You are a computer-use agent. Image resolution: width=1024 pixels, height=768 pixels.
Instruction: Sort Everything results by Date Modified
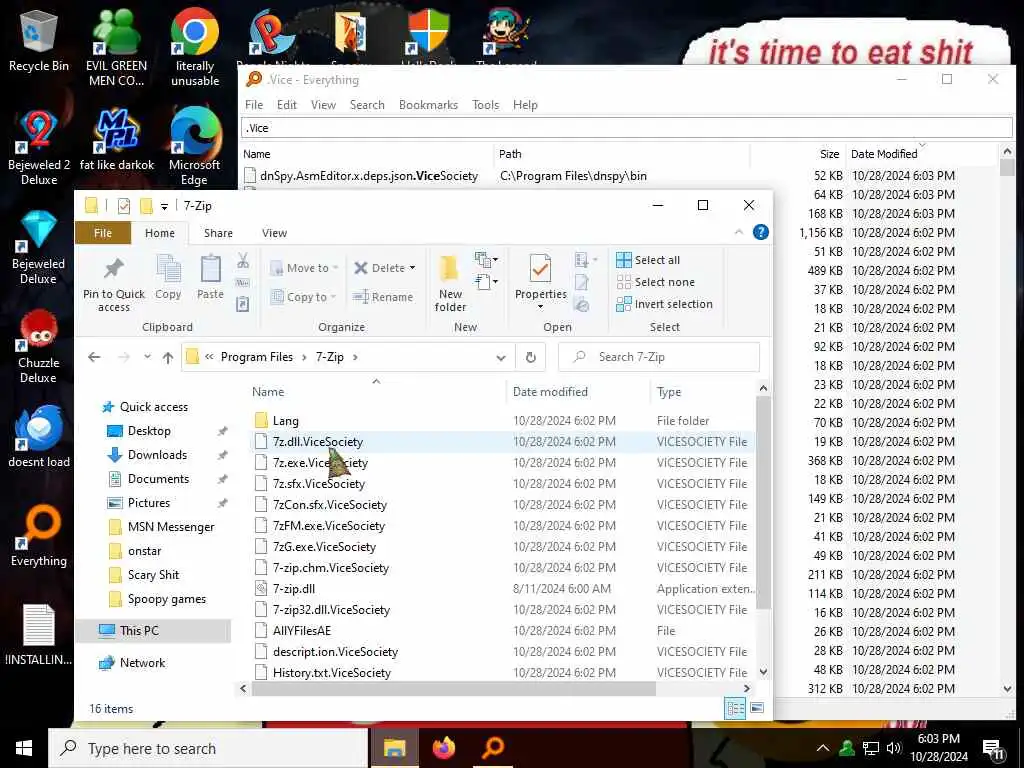coord(884,154)
